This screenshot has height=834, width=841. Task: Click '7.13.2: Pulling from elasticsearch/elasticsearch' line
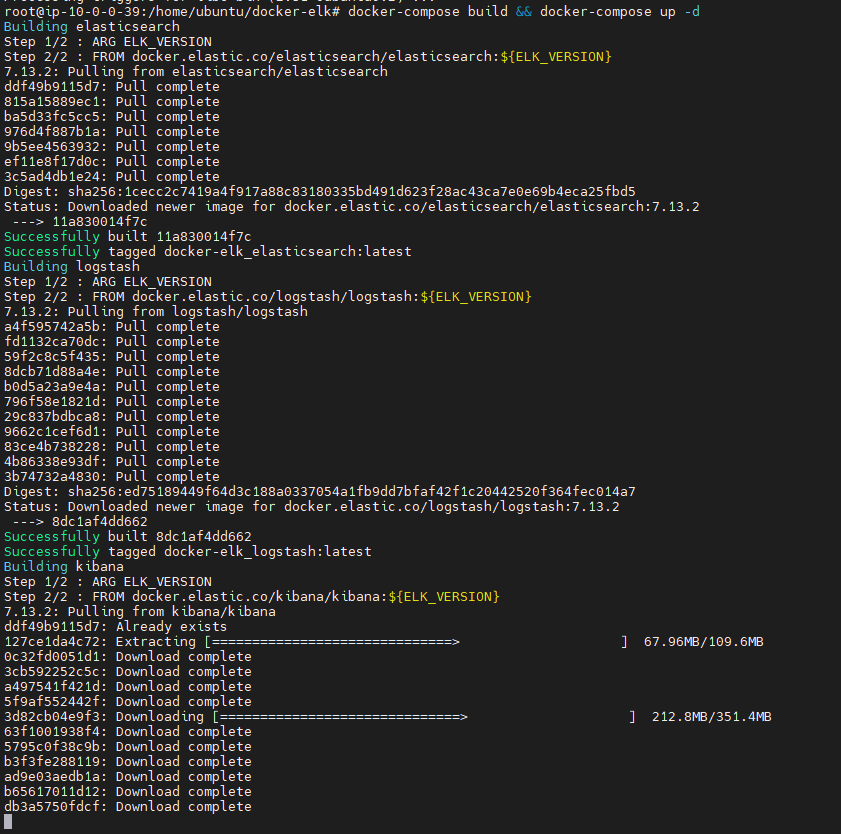pos(196,71)
